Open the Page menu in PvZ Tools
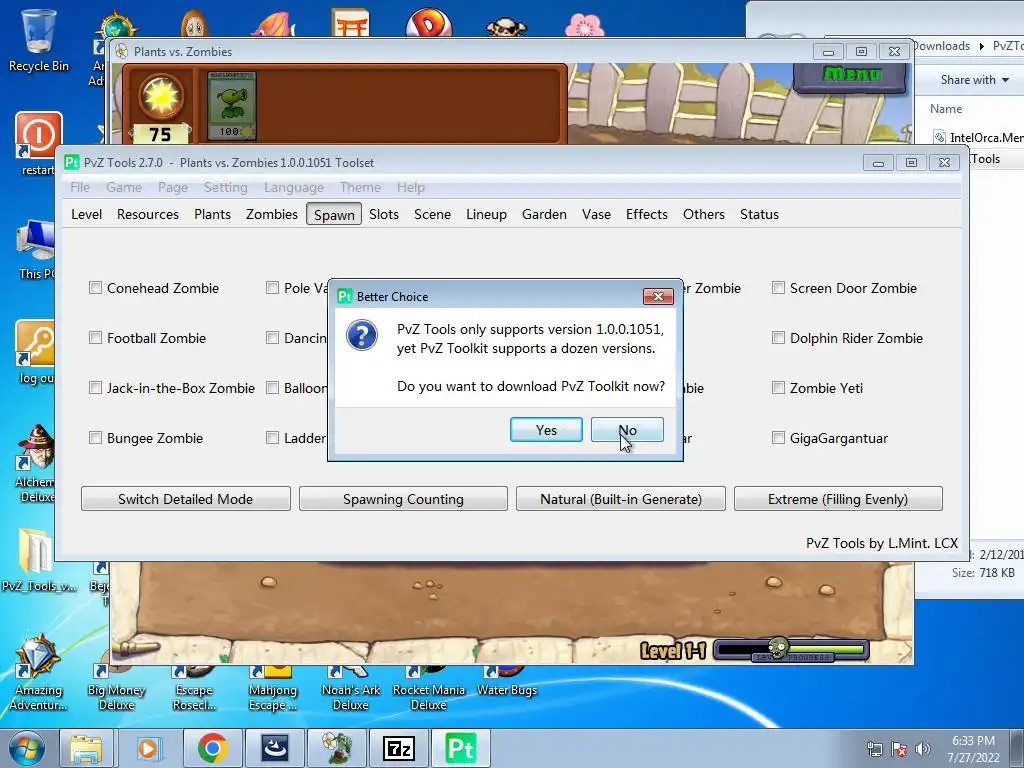The image size is (1024, 768). (172, 187)
